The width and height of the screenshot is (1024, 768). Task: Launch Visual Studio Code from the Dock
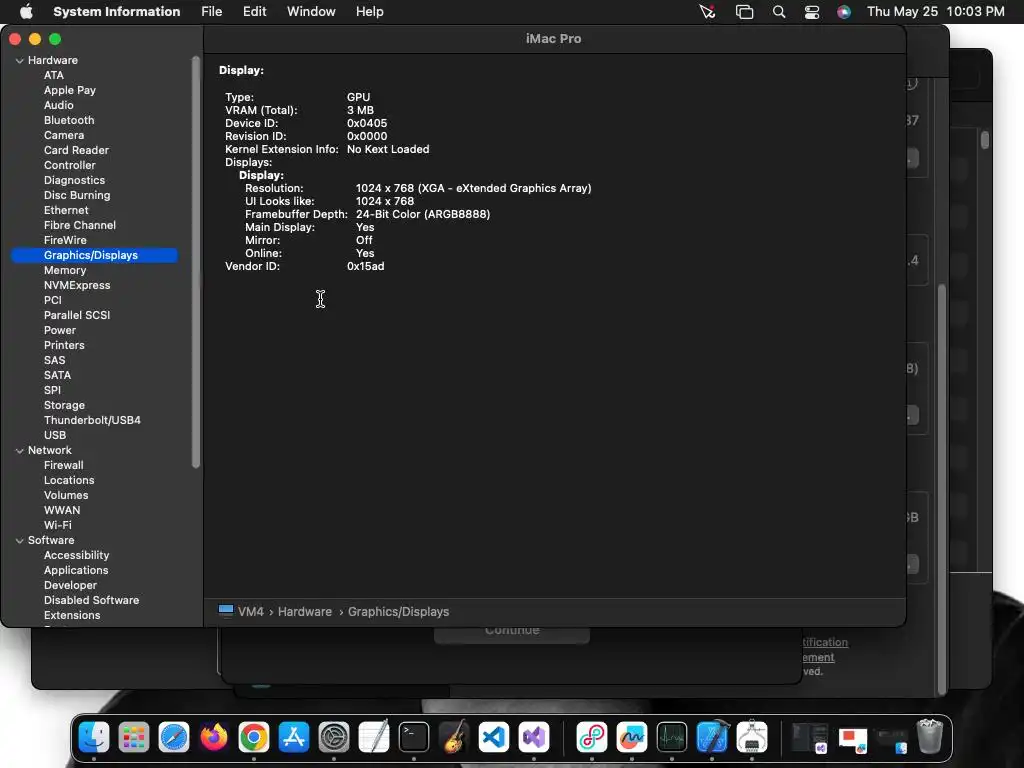tap(494, 737)
